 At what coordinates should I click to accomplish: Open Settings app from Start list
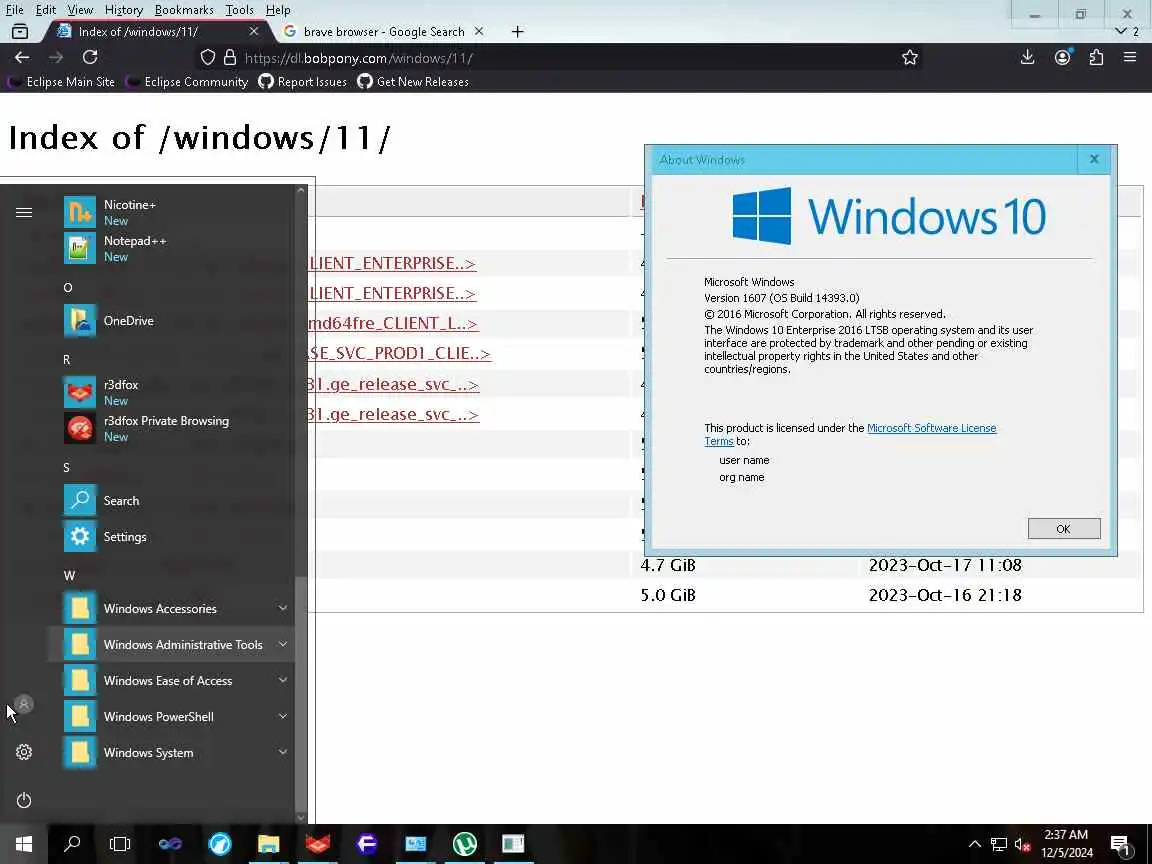pyautogui.click(x=170, y=536)
